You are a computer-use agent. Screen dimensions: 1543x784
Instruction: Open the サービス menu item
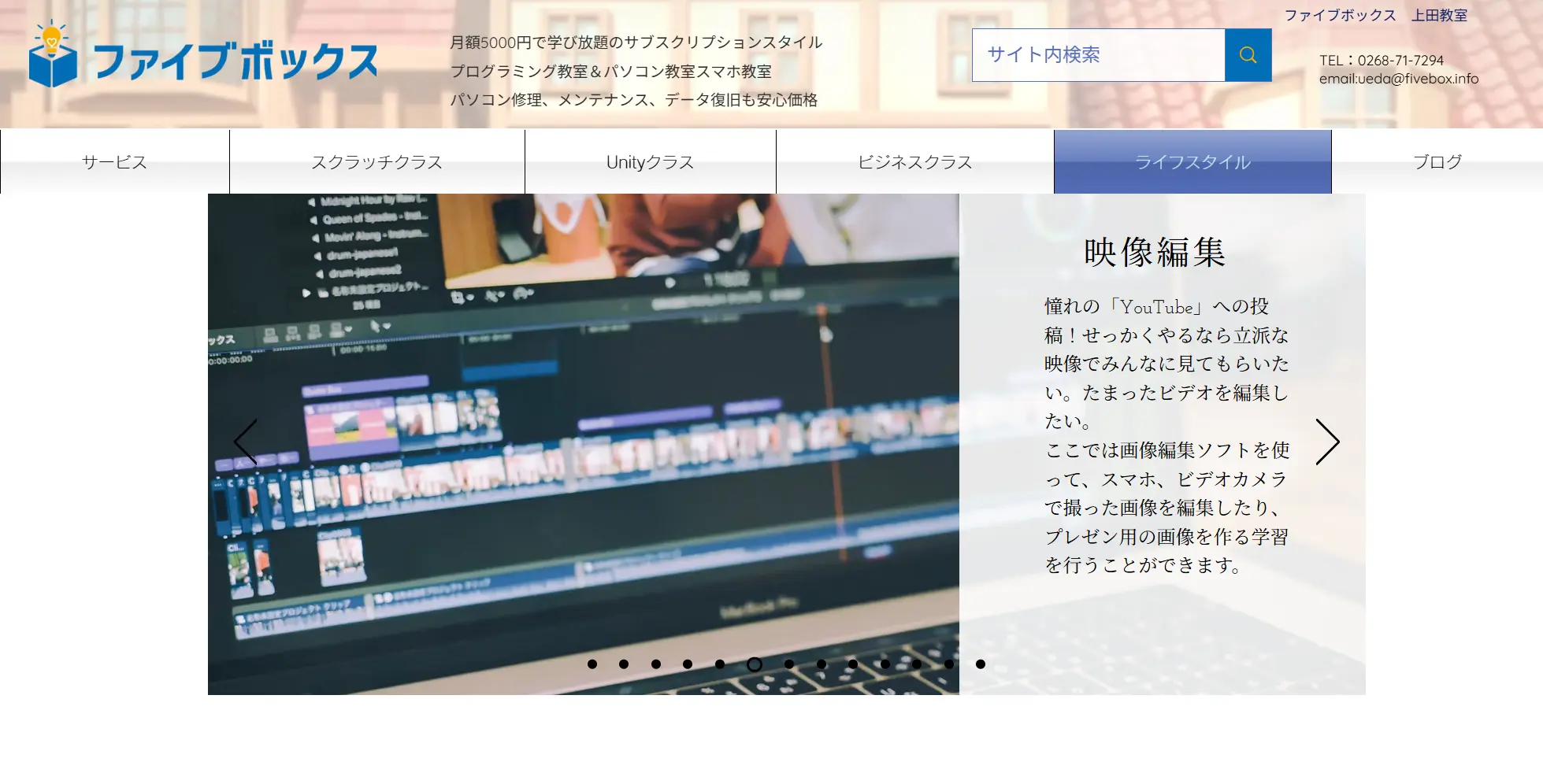click(x=115, y=162)
